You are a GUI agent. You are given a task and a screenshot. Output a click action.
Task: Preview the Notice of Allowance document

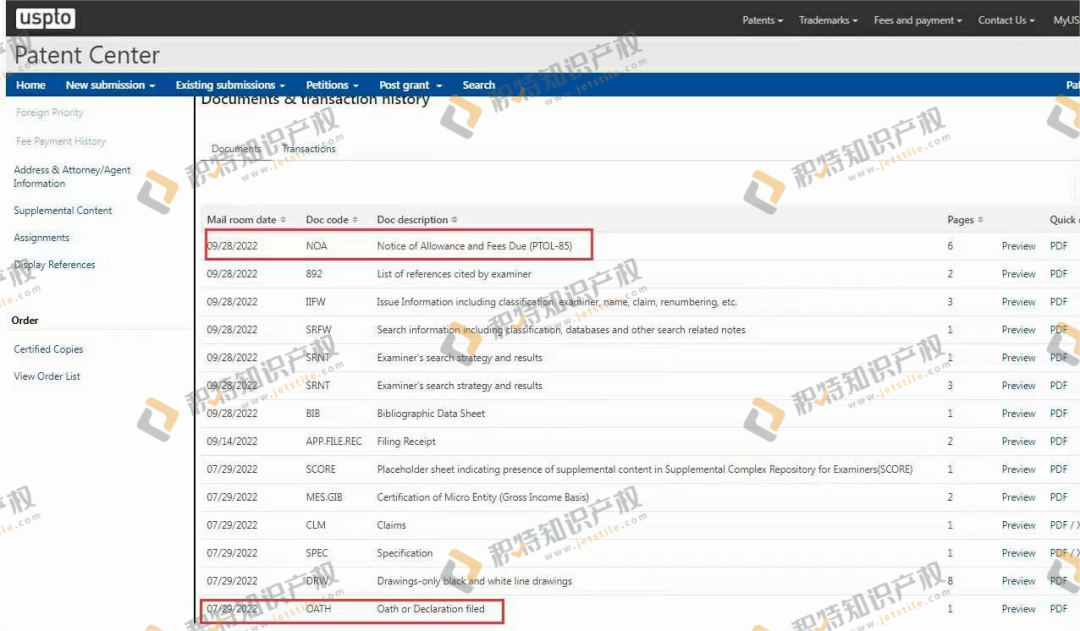(x=1018, y=246)
